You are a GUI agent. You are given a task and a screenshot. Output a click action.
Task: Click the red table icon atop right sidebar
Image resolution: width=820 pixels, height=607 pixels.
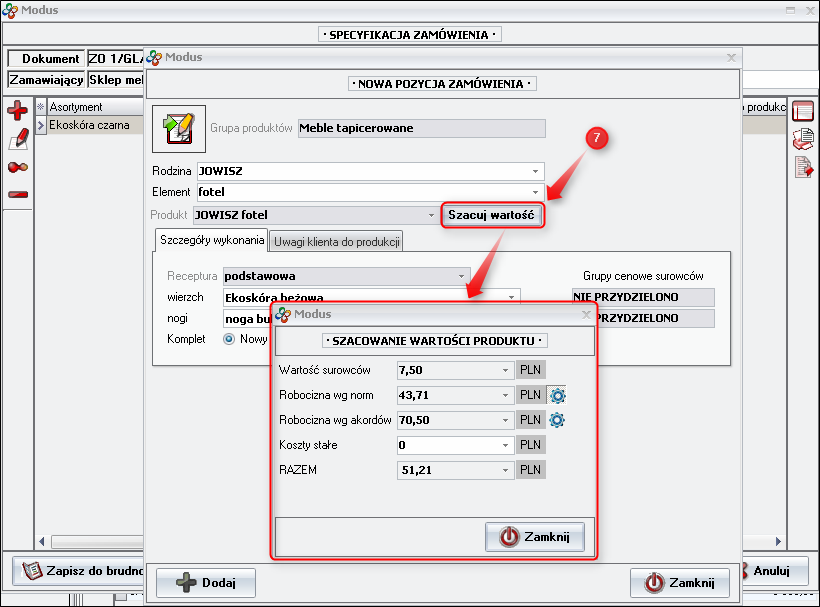point(803,111)
